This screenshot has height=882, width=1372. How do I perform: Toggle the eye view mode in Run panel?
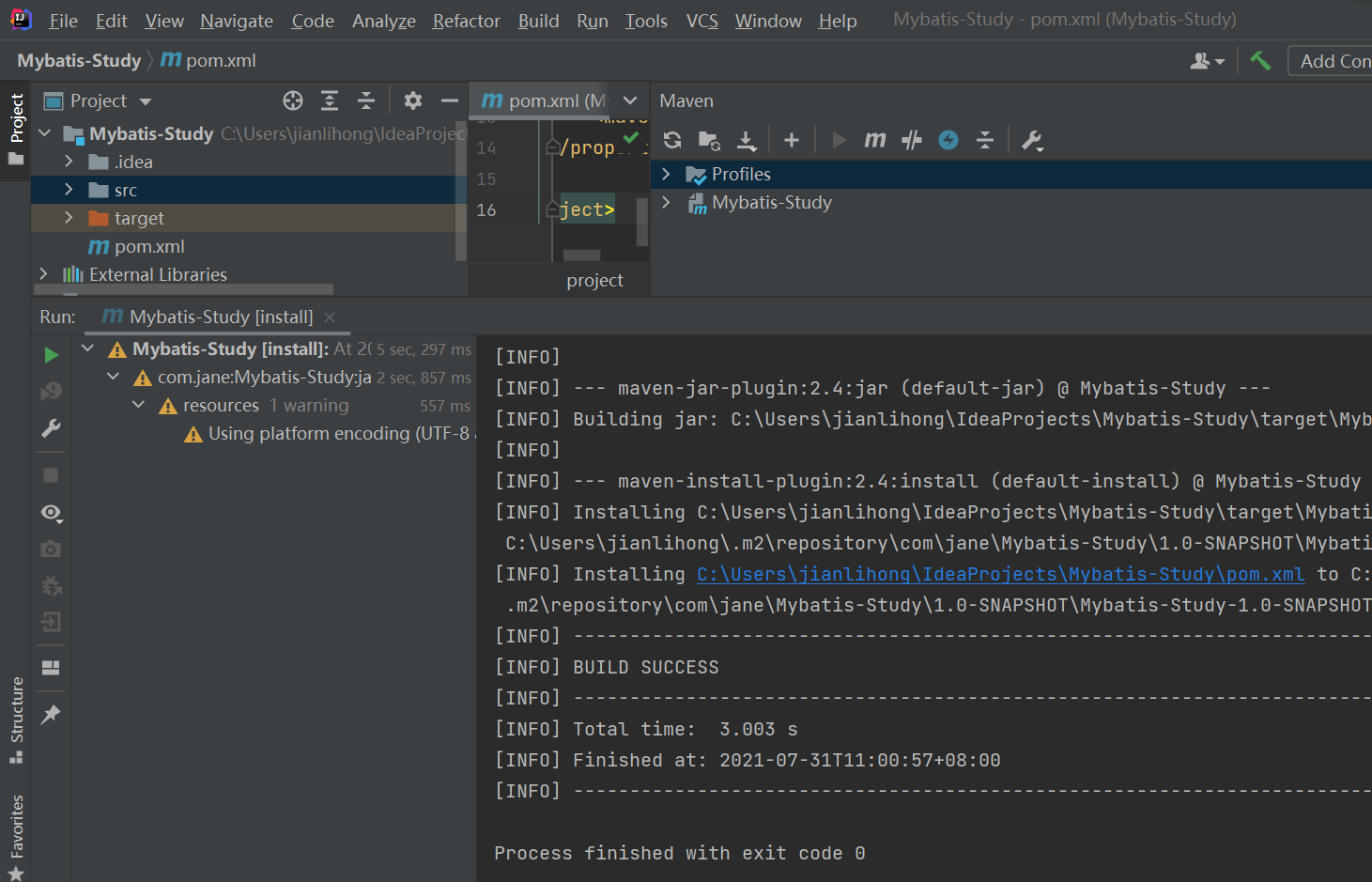[52, 513]
